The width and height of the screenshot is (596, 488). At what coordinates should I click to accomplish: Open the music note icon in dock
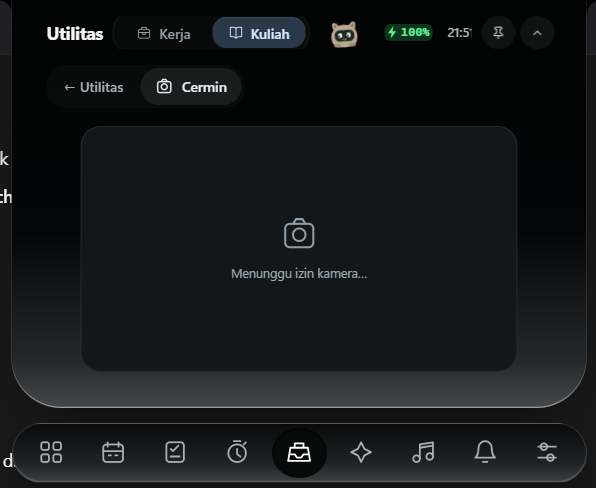point(423,452)
